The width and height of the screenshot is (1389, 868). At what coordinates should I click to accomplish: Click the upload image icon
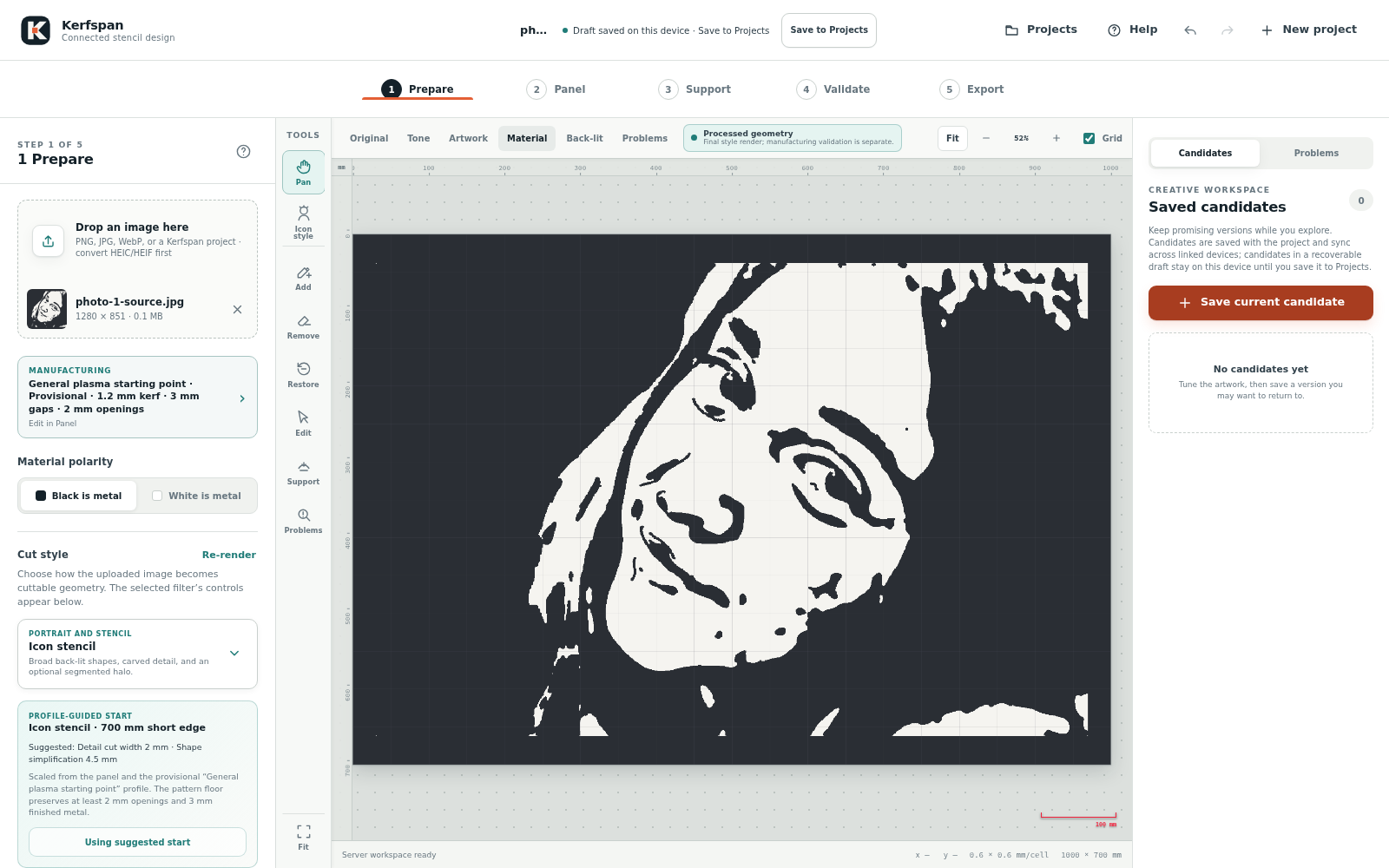coord(49,240)
